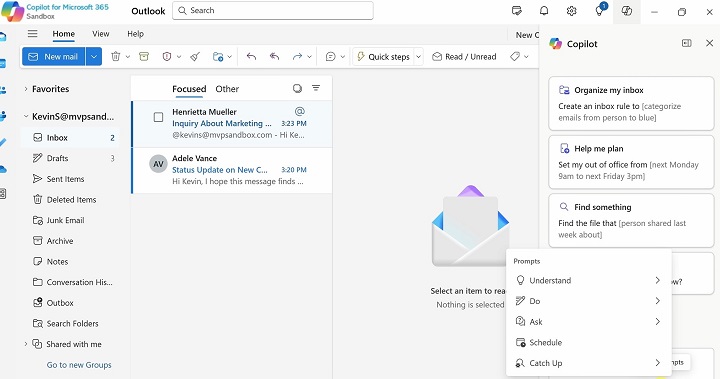Open the Help ribbon tab

coord(135,34)
